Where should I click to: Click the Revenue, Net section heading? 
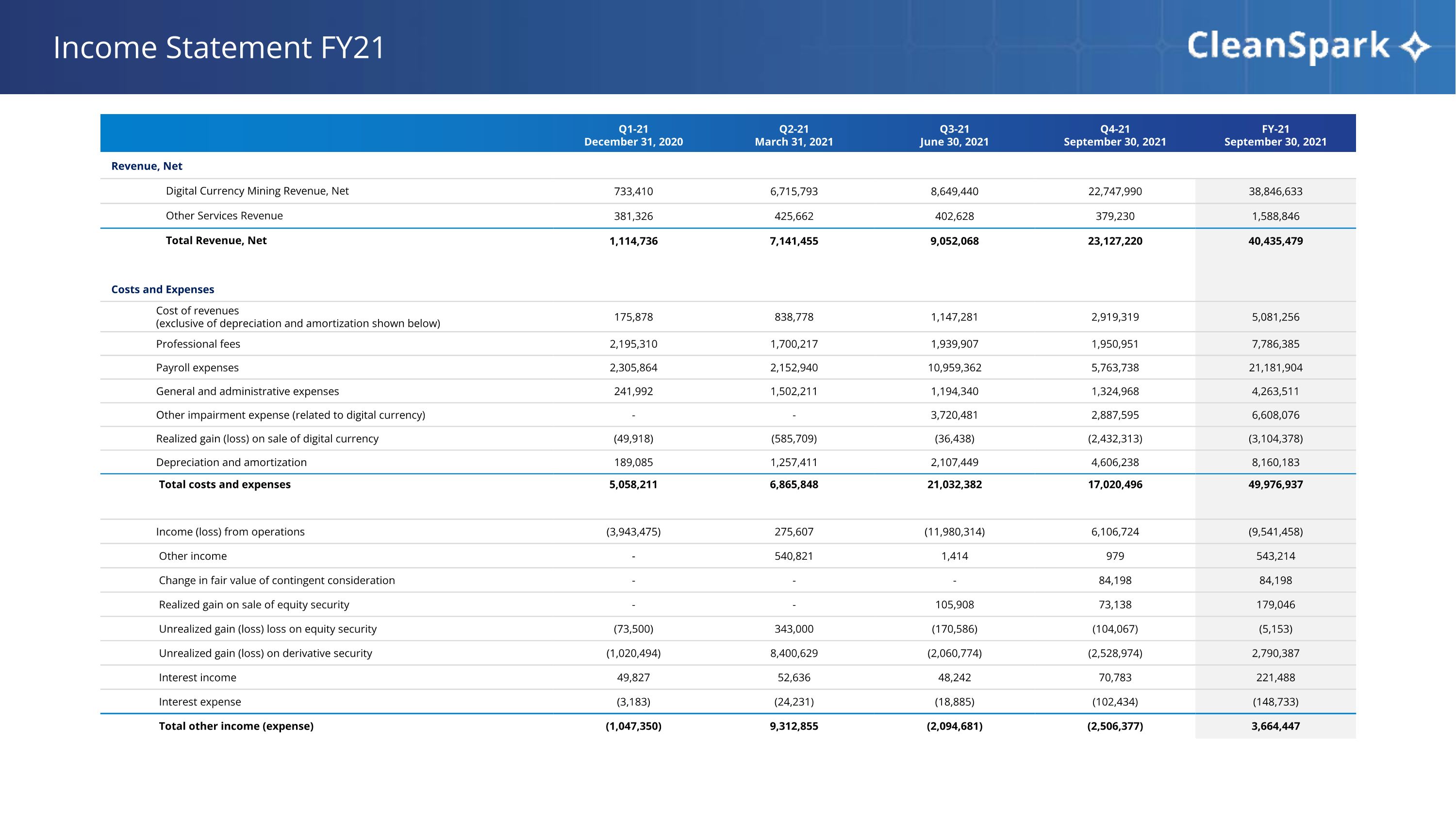point(147,166)
